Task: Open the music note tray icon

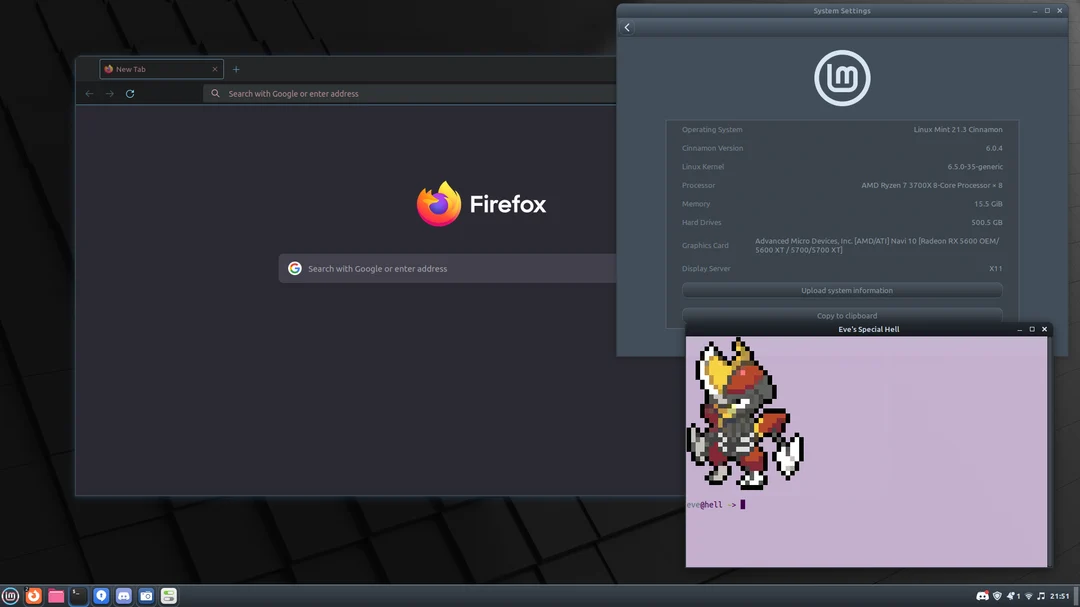Action: point(1042,595)
